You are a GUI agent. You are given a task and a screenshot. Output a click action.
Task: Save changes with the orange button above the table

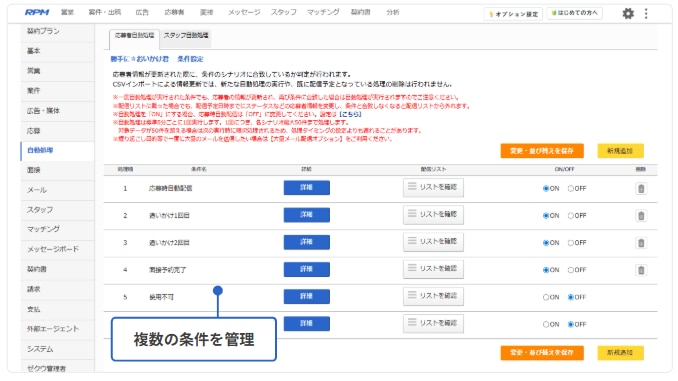(542, 151)
